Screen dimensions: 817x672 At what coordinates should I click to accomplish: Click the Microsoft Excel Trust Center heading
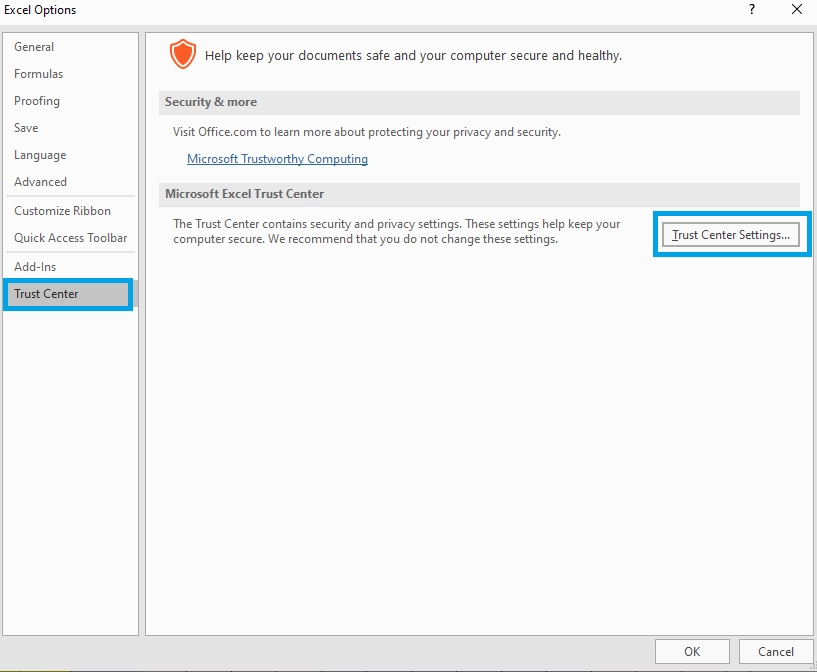[244, 194]
